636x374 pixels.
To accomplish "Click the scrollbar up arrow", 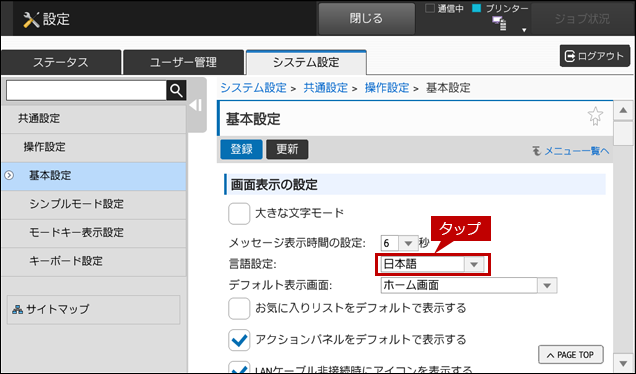I will pos(623,111).
